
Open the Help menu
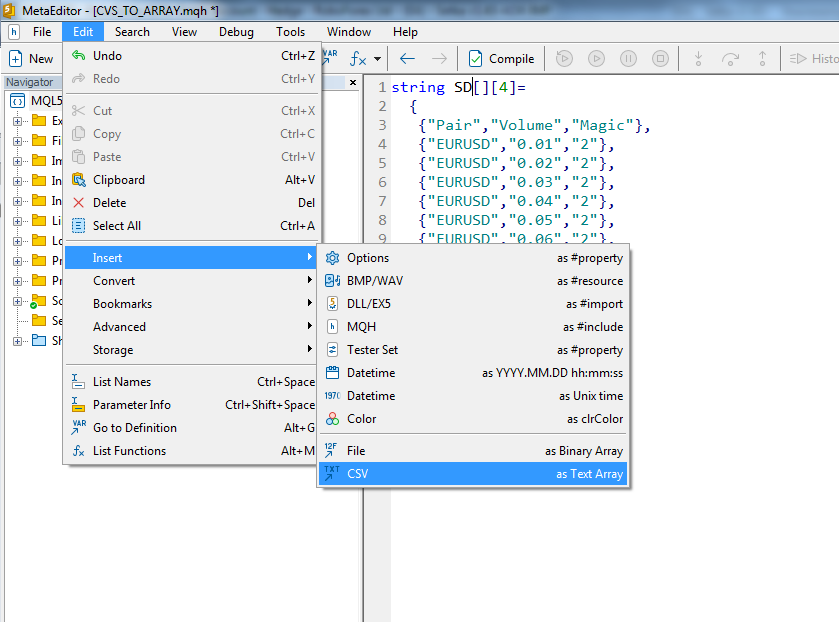coord(405,32)
